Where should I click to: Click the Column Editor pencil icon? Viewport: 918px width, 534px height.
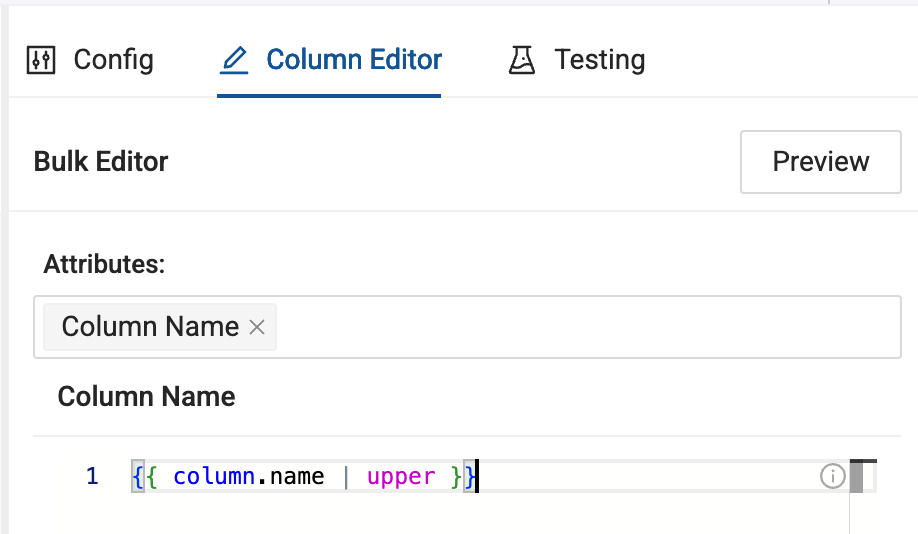coord(234,60)
